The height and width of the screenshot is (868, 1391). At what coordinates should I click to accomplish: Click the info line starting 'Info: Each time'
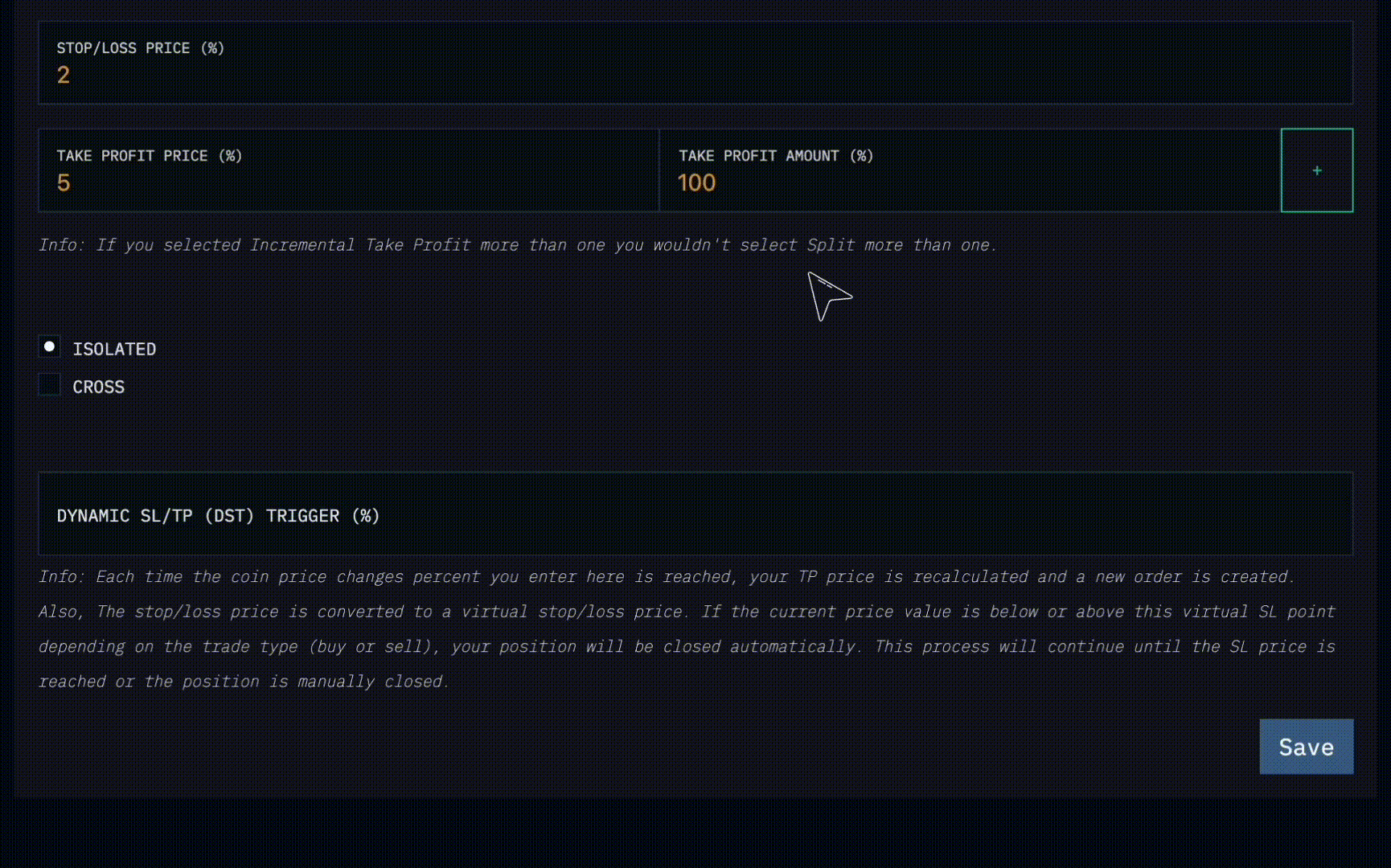click(x=667, y=577)
